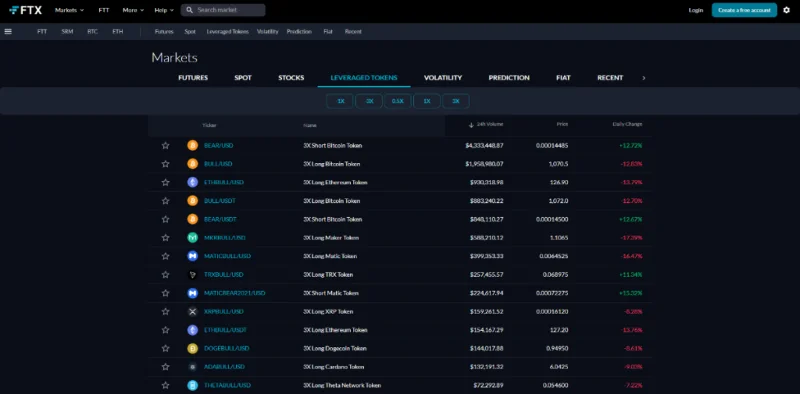The width and height of the screenshot is (800, 394).
Task: Click the Bitcoin icon beside BULL/USDT
Action: coord(192,201)
